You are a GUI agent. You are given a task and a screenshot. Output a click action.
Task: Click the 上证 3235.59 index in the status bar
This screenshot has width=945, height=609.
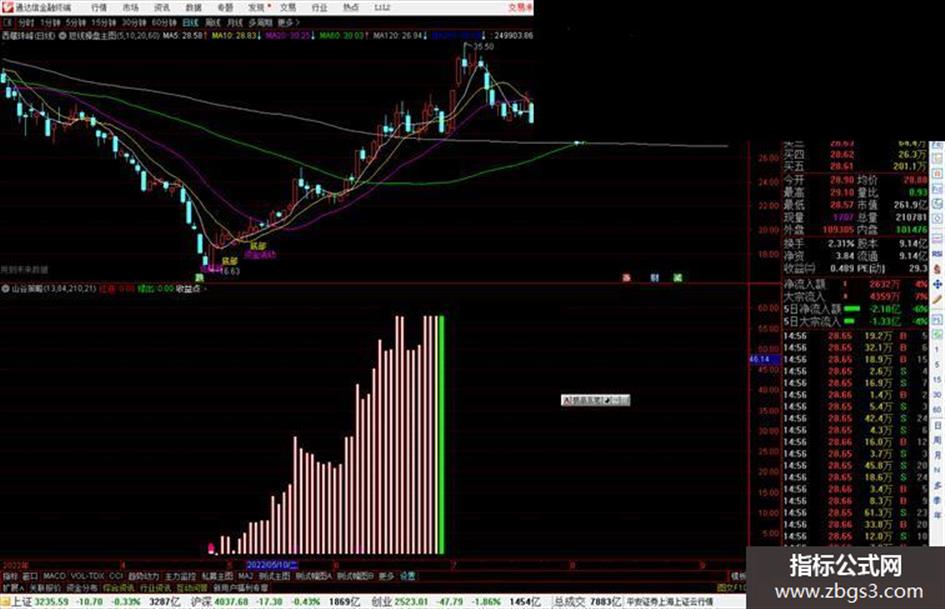[x=40, y=602]
